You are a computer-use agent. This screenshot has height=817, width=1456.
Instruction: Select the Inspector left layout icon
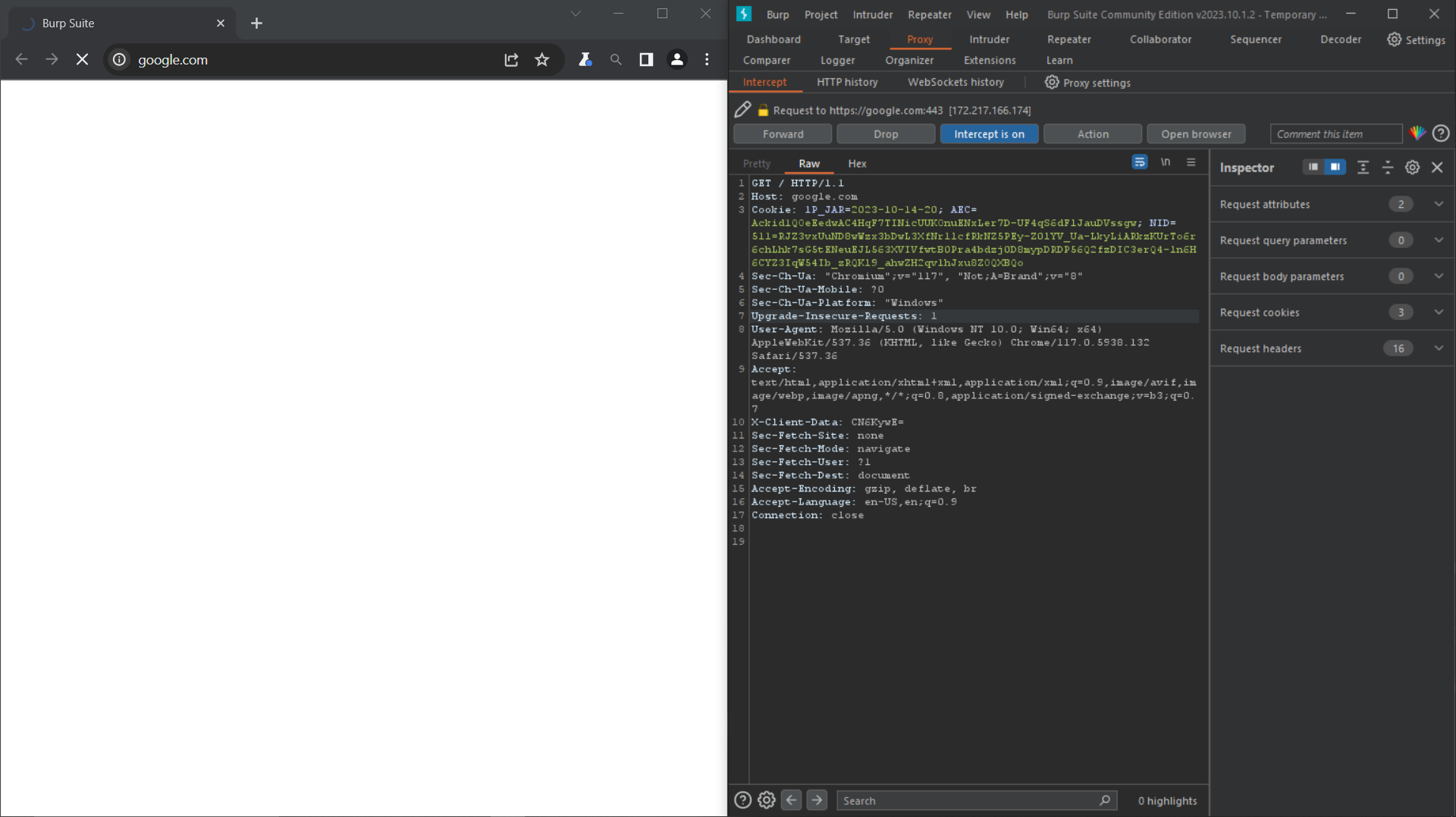click(x=1313, y=167)
